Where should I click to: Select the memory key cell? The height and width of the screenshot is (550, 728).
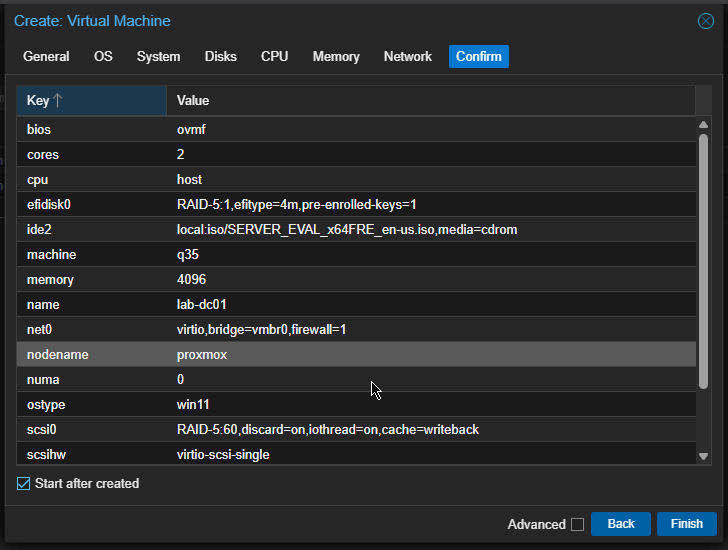[91, 280]
